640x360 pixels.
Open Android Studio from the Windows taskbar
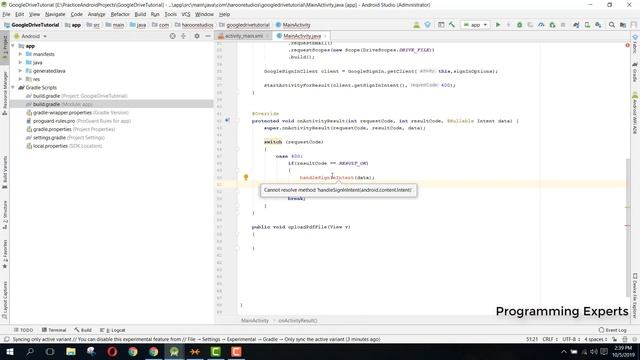click(174, 351)
